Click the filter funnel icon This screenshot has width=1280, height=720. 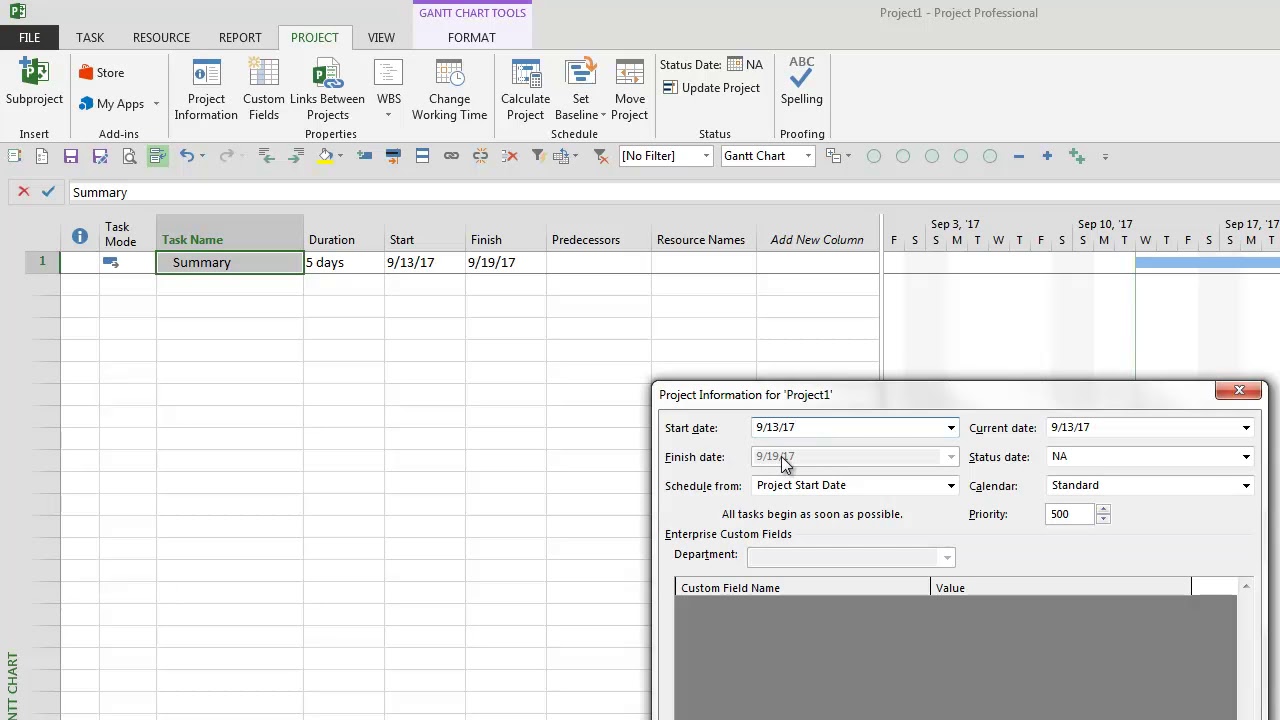click(538, 156)
